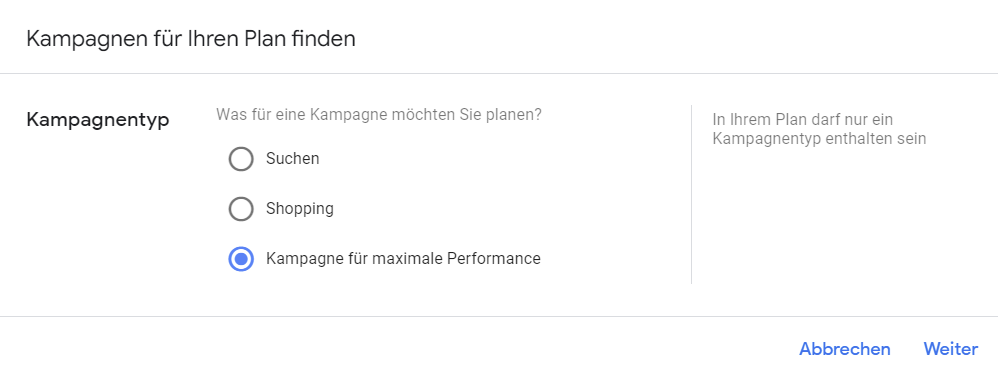
Task: Select the Shopping radio button
Action: [x=241, y=209]
